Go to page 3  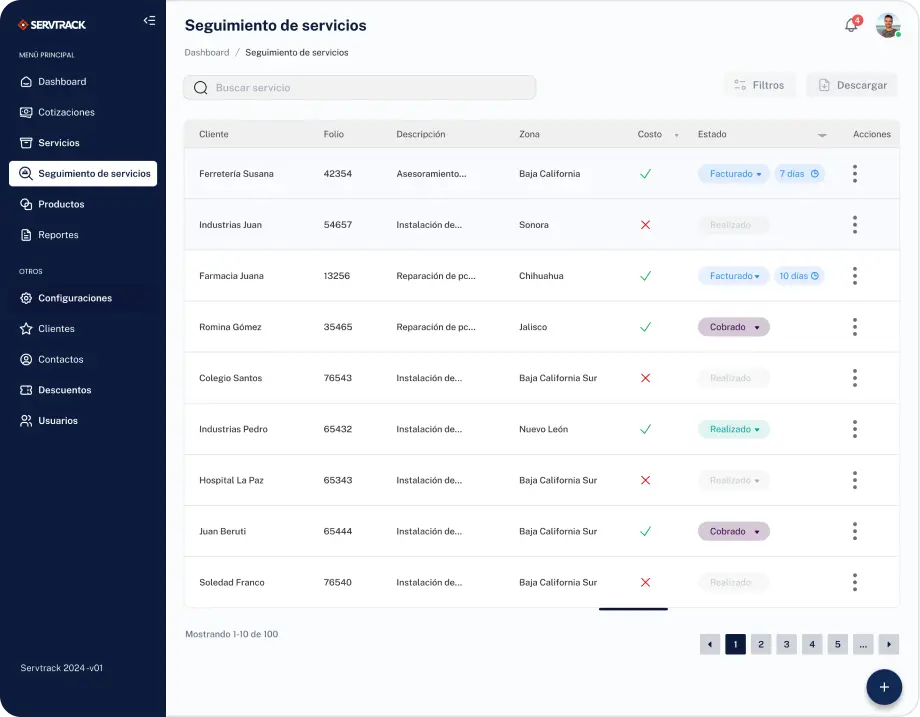(x=786, y=644)
